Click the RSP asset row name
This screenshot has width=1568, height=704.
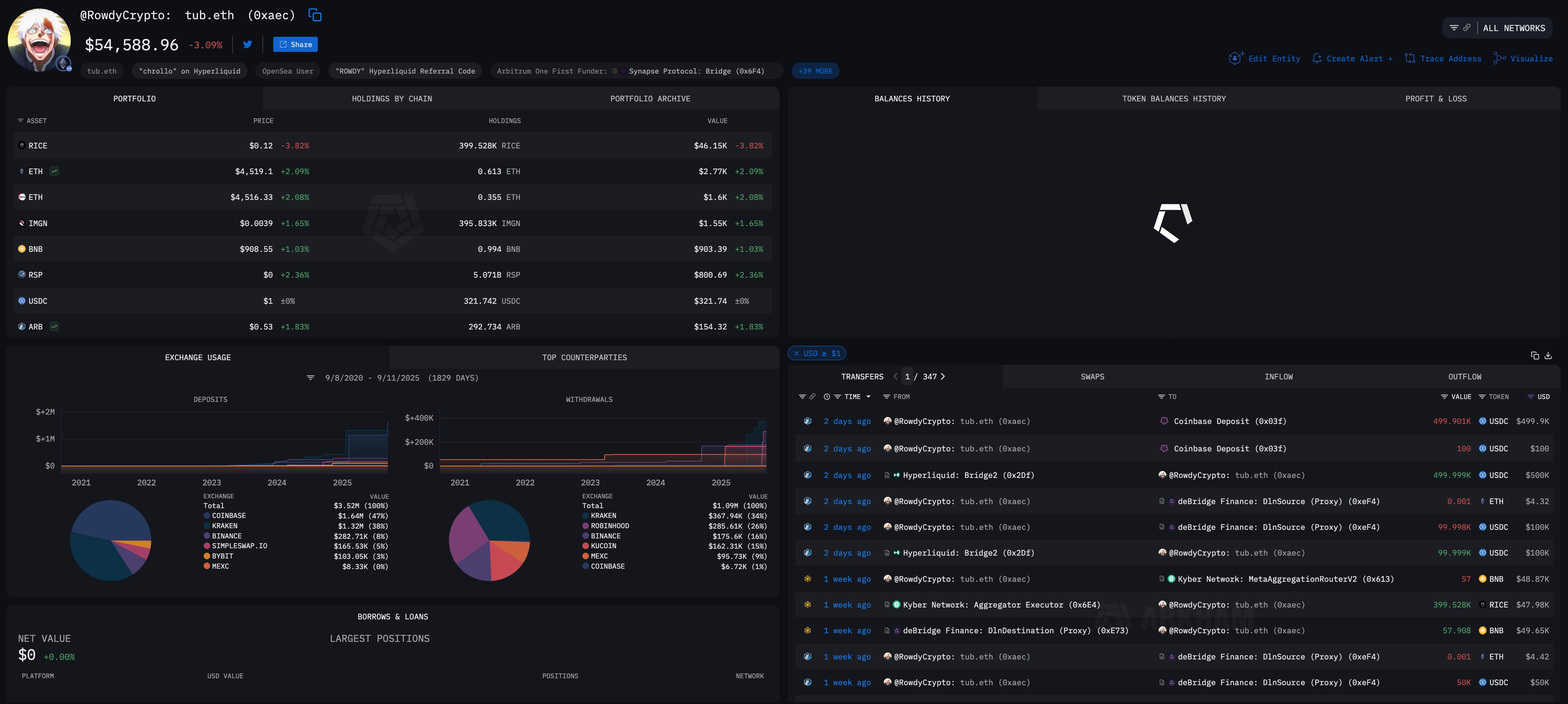click(x=35, y=275)
